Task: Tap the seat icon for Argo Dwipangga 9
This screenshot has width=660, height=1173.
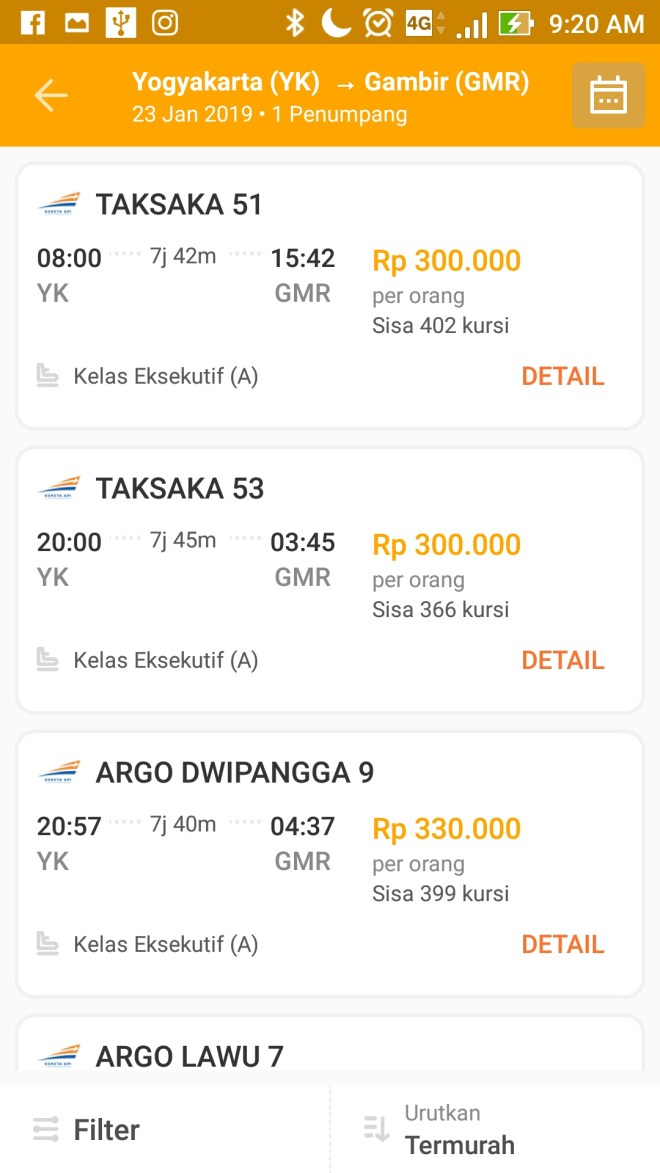Action: coord(47,944)
